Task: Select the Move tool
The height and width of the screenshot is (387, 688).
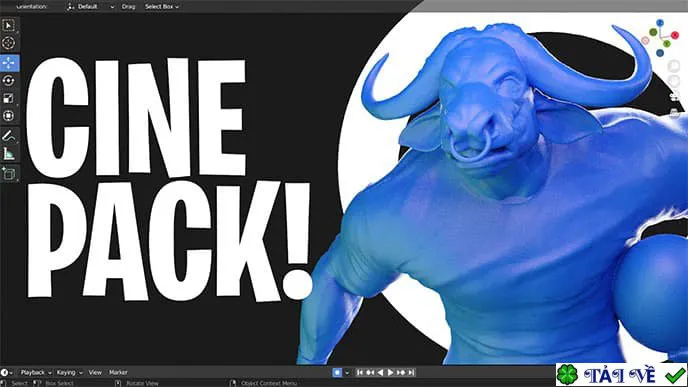Action: click(9, 63)
